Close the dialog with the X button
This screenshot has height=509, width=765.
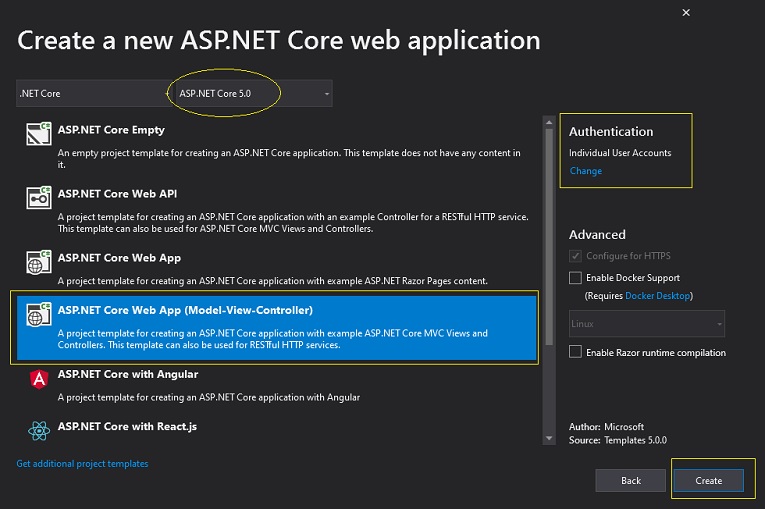[686, 13]
